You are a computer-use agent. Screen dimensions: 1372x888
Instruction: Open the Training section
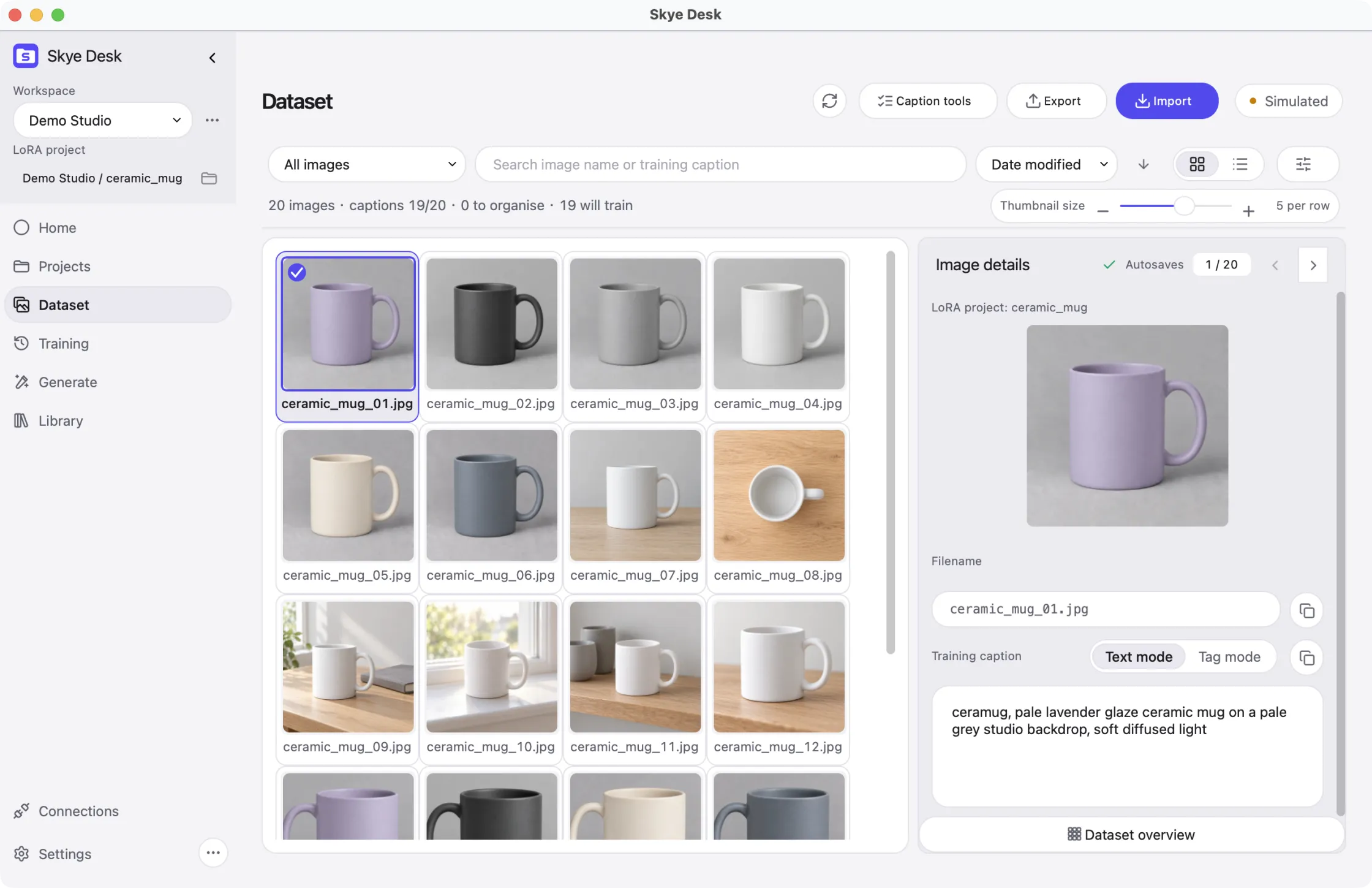point(117,343)
